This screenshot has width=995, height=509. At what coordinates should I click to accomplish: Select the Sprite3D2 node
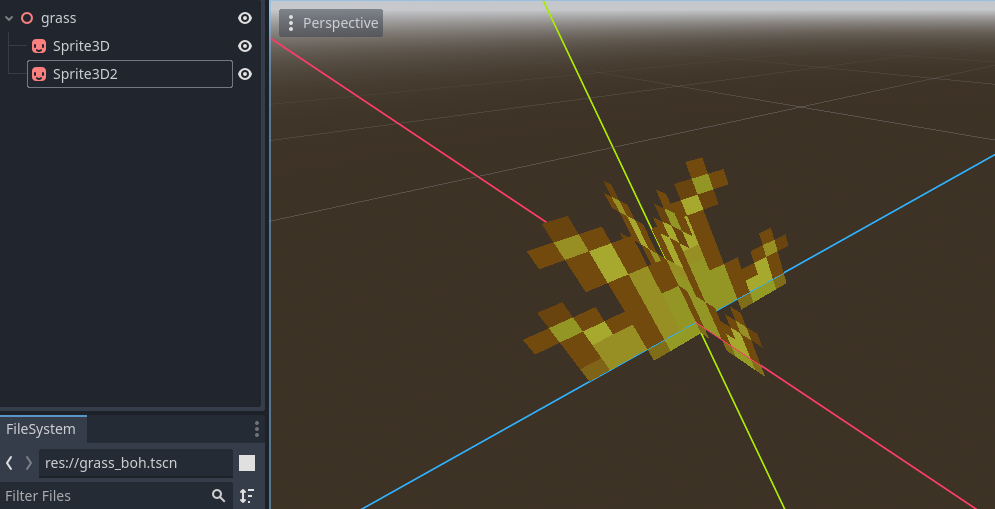(129, 74)
